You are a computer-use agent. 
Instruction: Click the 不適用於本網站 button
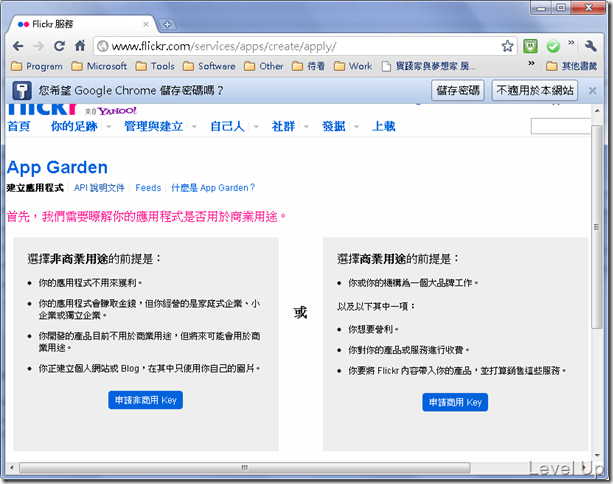534,90
